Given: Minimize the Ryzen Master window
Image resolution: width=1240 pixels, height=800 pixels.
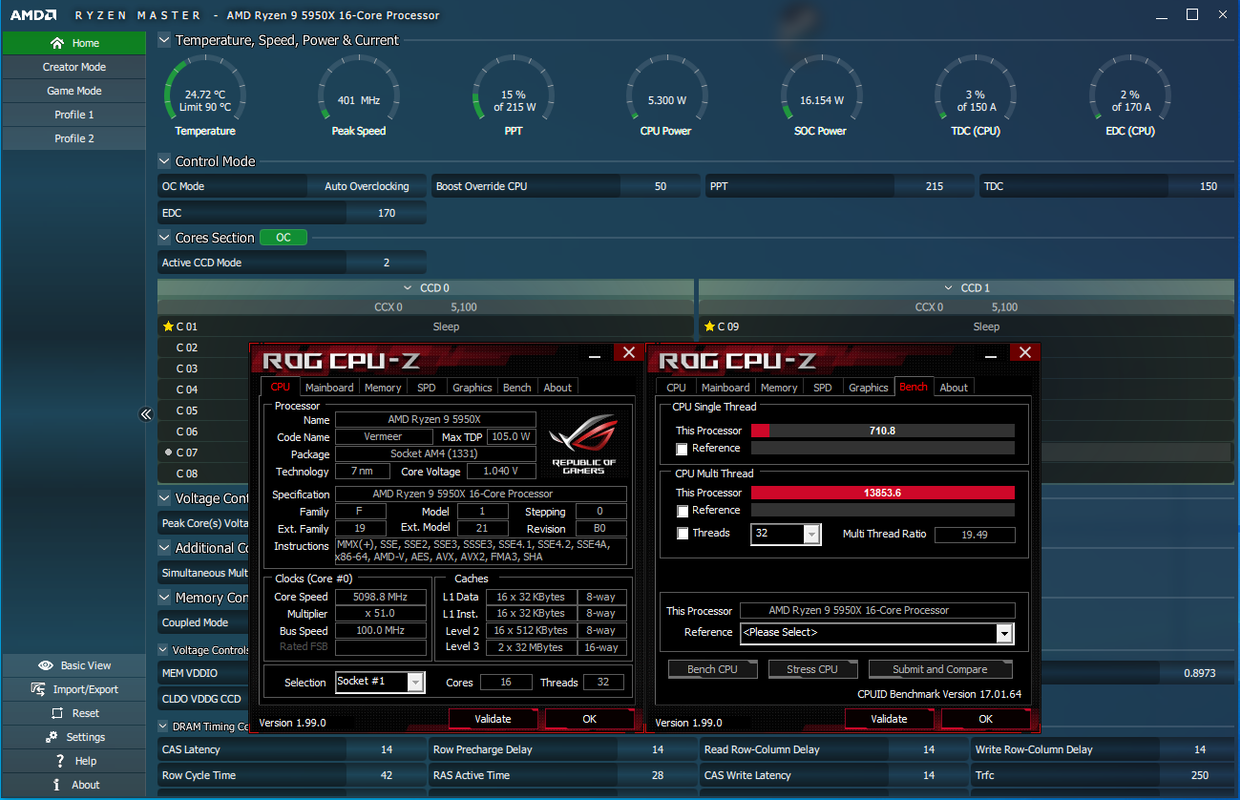Looking at the screenshot, I should click(1160, 15).
